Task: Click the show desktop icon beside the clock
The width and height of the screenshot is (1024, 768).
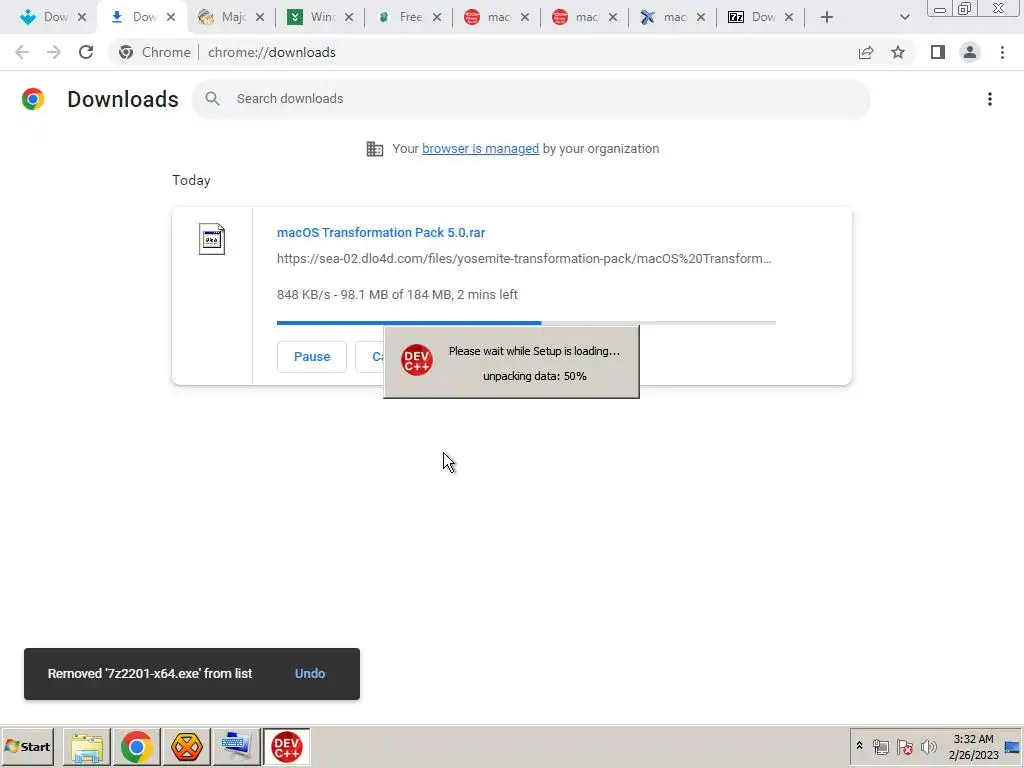Action: tap(1012, 747)
